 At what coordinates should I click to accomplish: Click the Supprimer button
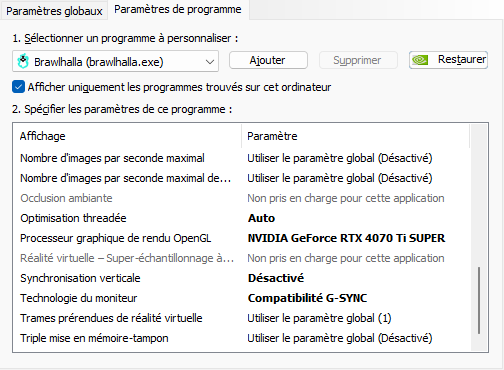click(358, 60)
